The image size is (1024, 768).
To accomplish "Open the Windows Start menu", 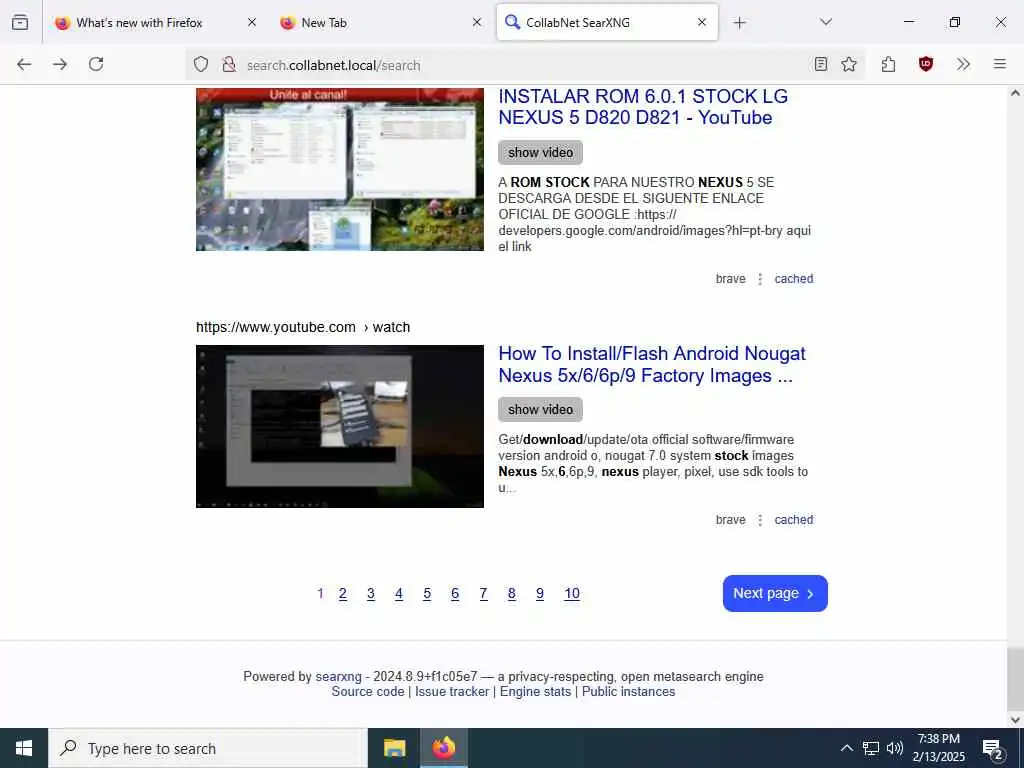I will [x=24, y=748].
